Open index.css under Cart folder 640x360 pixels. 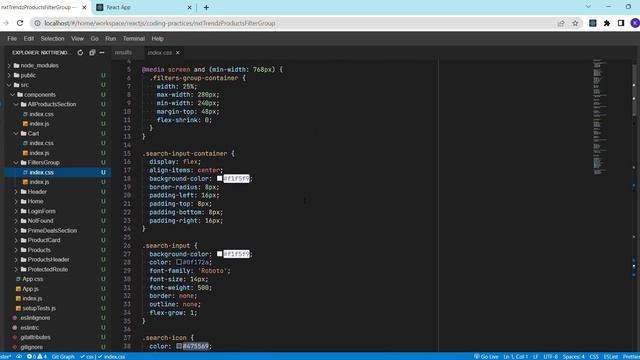point(41,143)
